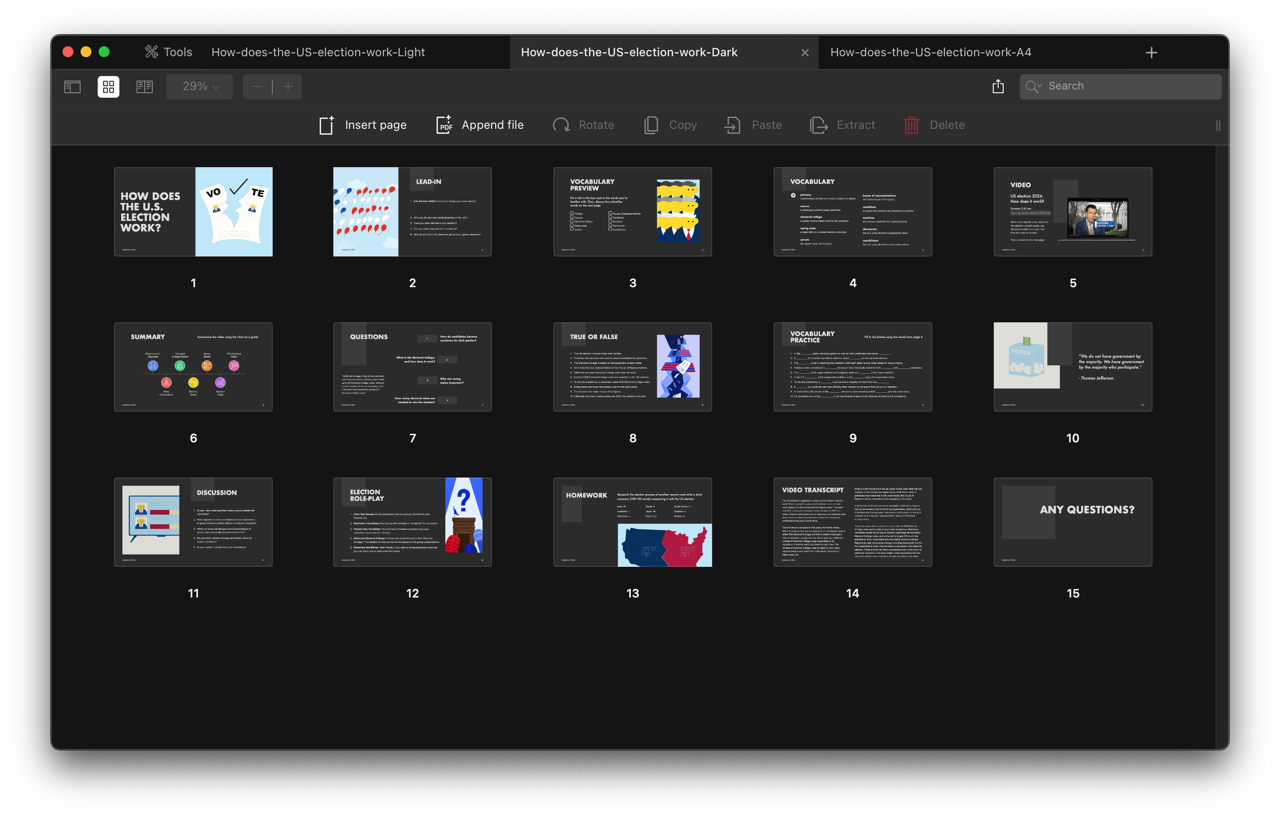Viewport: 1280px width, 817px height.
Task: Open the Tools menu
Action: [x=168, y=52]
